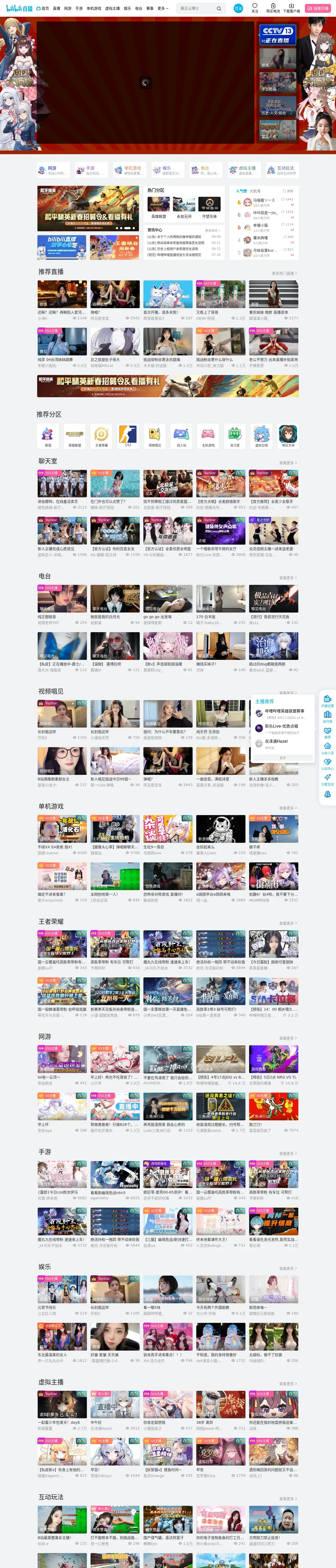This screenshot has height=1568, width=336.
Task: Switch to the 人气榜 ranking tab
Action: (x=242, y=191)
